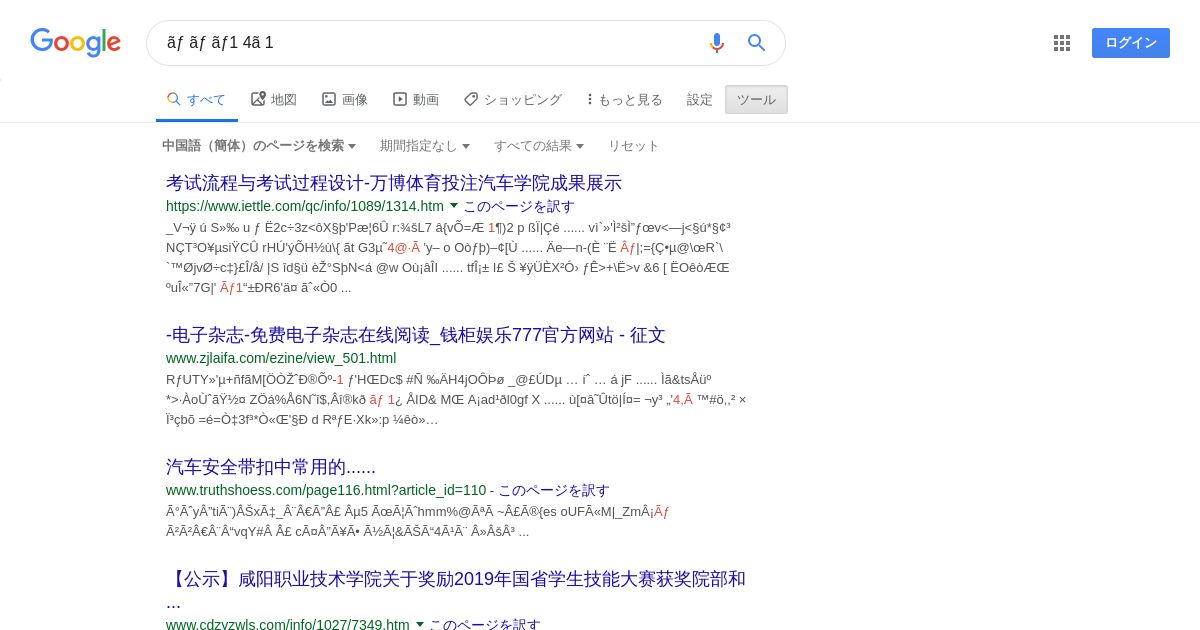Open the 期間指定なし time filter
This screenshot has height=630, width=1200.
pyautogui.click(x=425, y=146)
